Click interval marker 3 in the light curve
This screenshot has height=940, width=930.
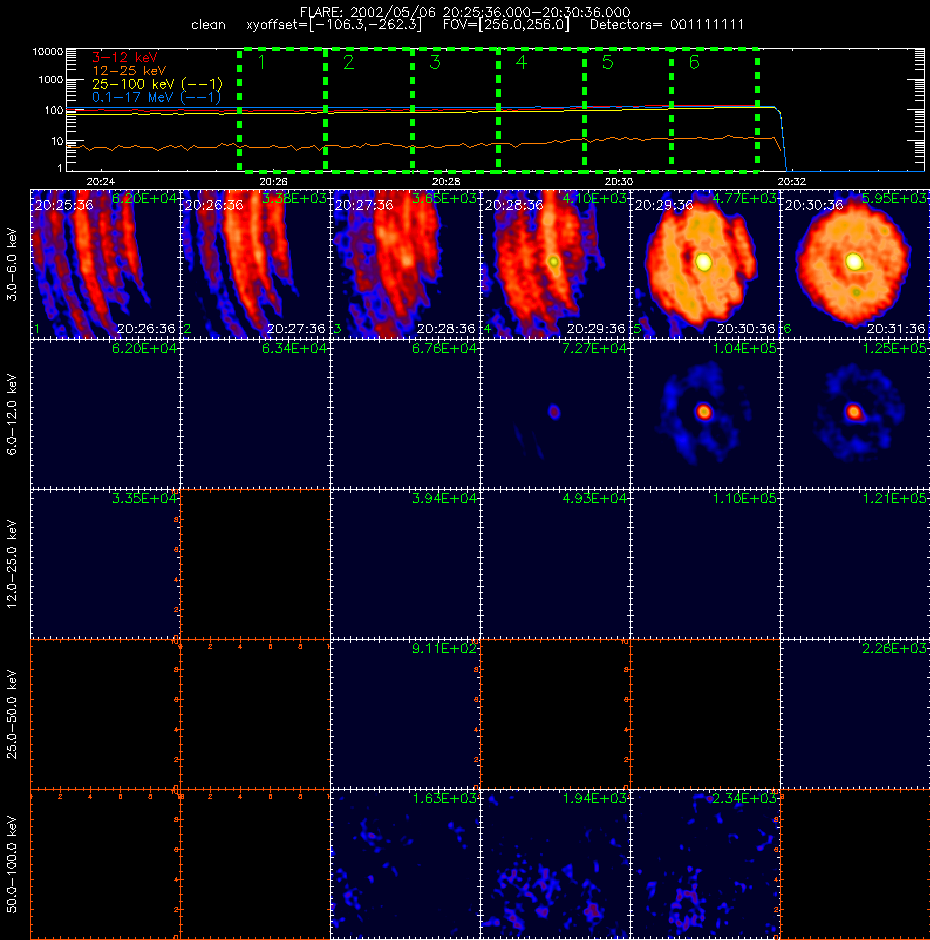(x=435, y=62)
